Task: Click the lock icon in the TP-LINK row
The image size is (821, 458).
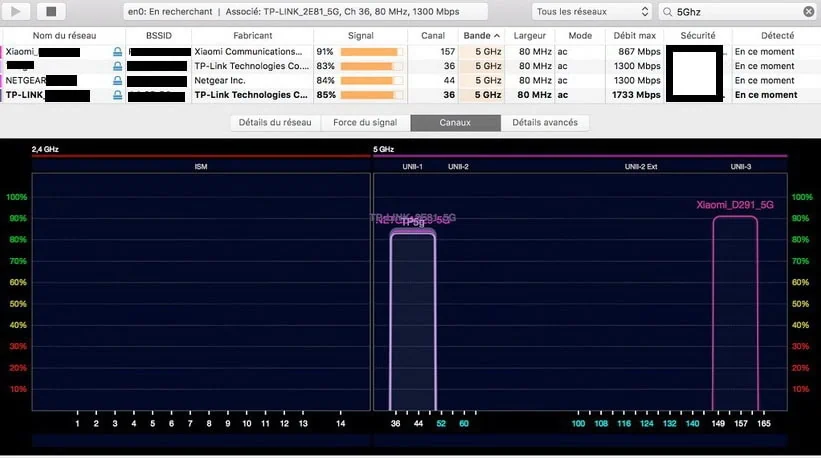Action: [x=118, y=96]
